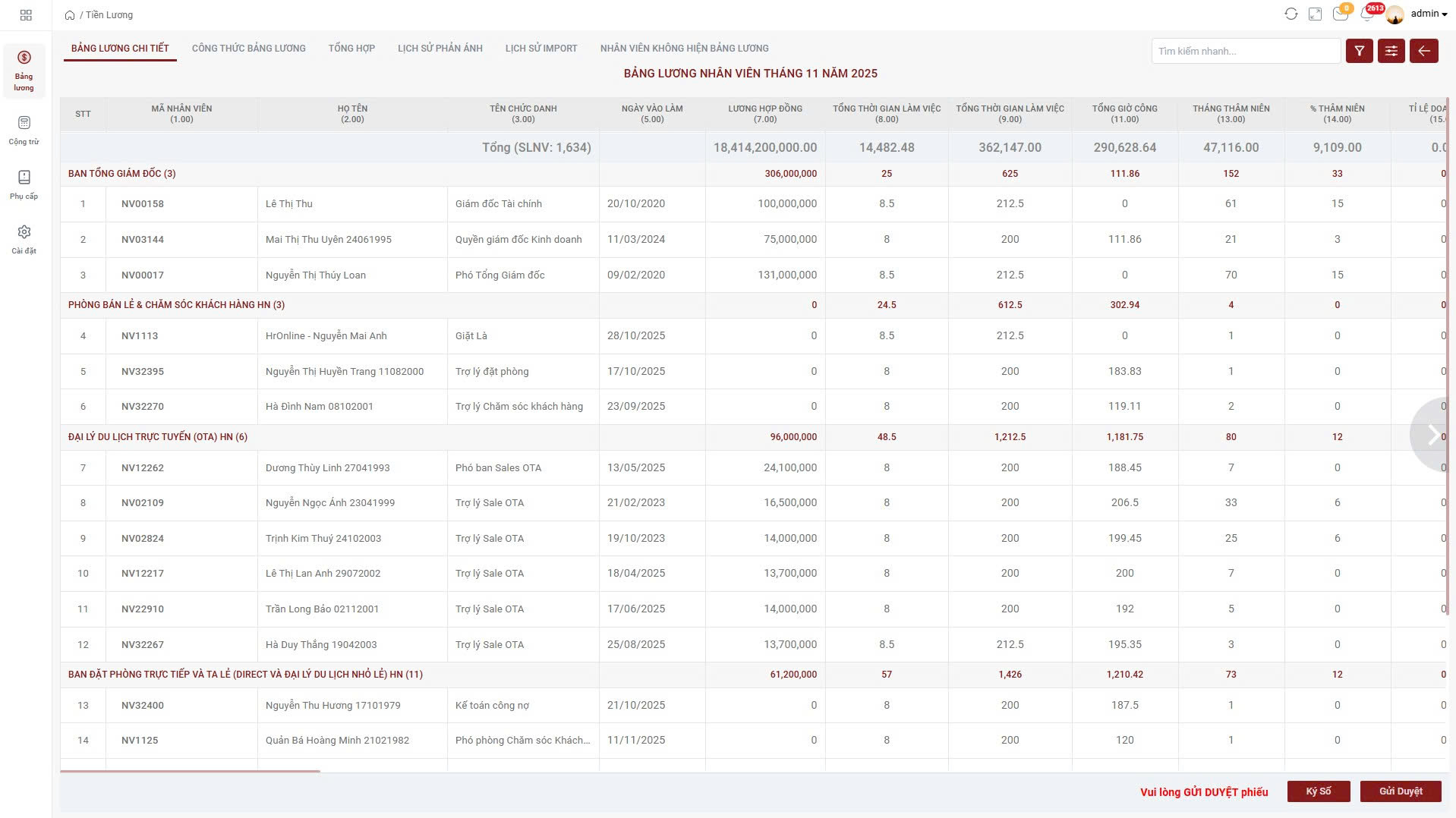
Task: Switch to the LỊCH SỬ IMPORT tab
Action: click(x=540, y=49)
